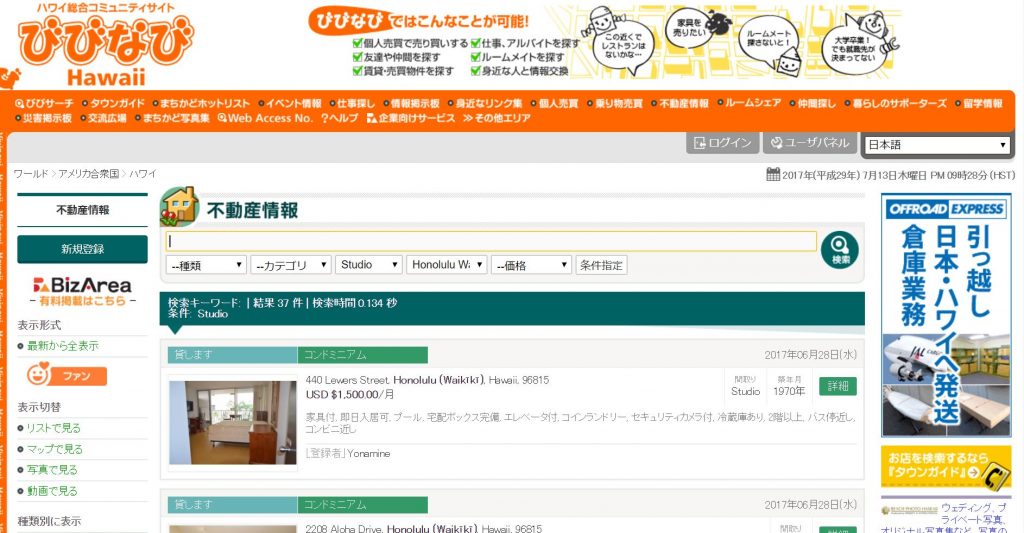
Task: Open ルームシェア menu link
Action: pos(749,103)
